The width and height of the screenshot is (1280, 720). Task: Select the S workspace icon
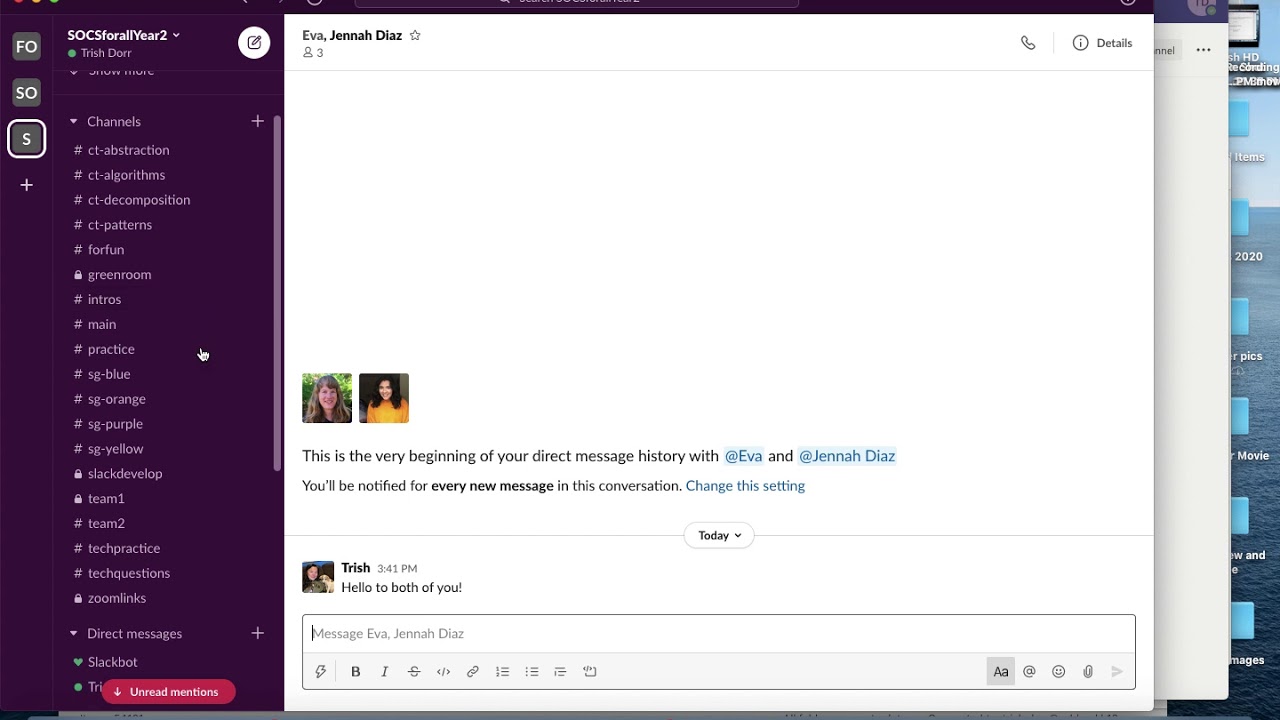coord(27,139)
